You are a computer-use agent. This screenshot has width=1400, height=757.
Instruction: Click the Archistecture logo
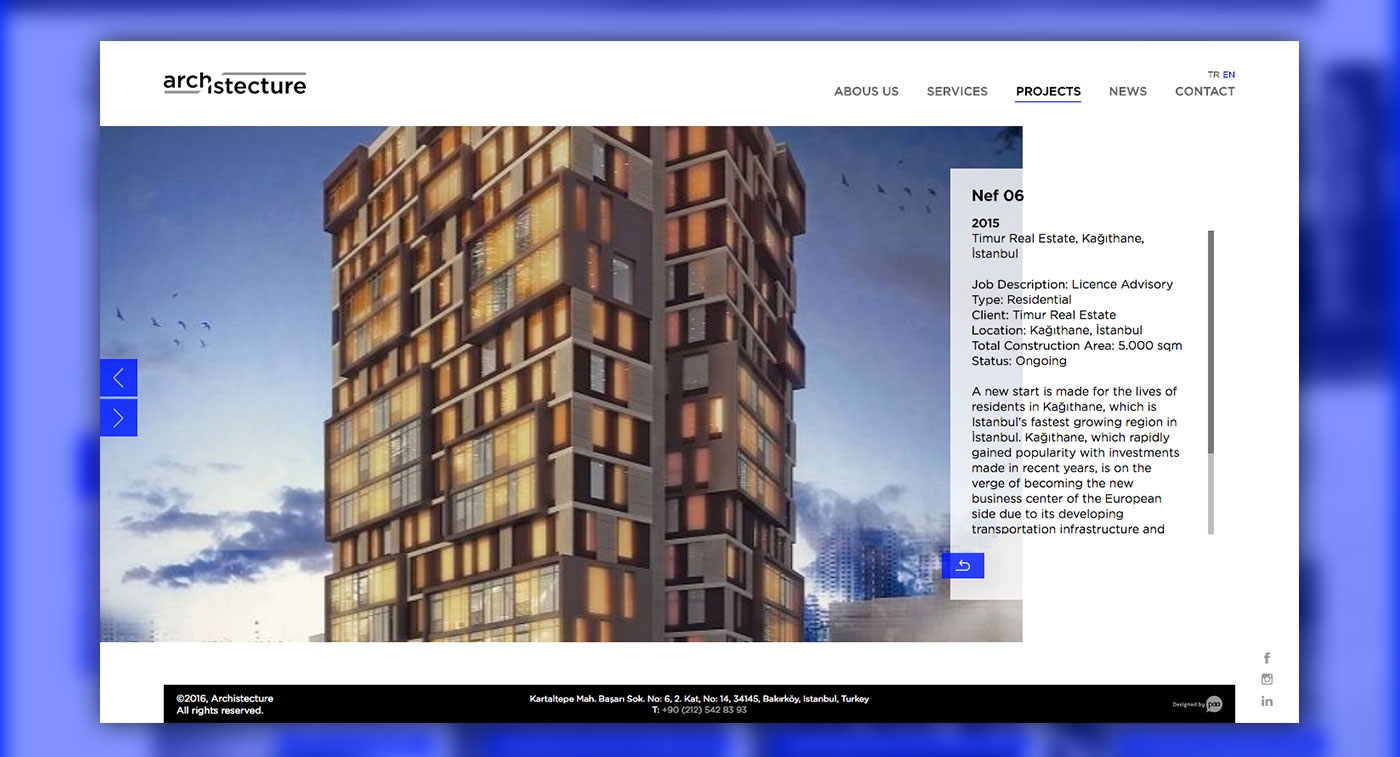pos(235,83)
